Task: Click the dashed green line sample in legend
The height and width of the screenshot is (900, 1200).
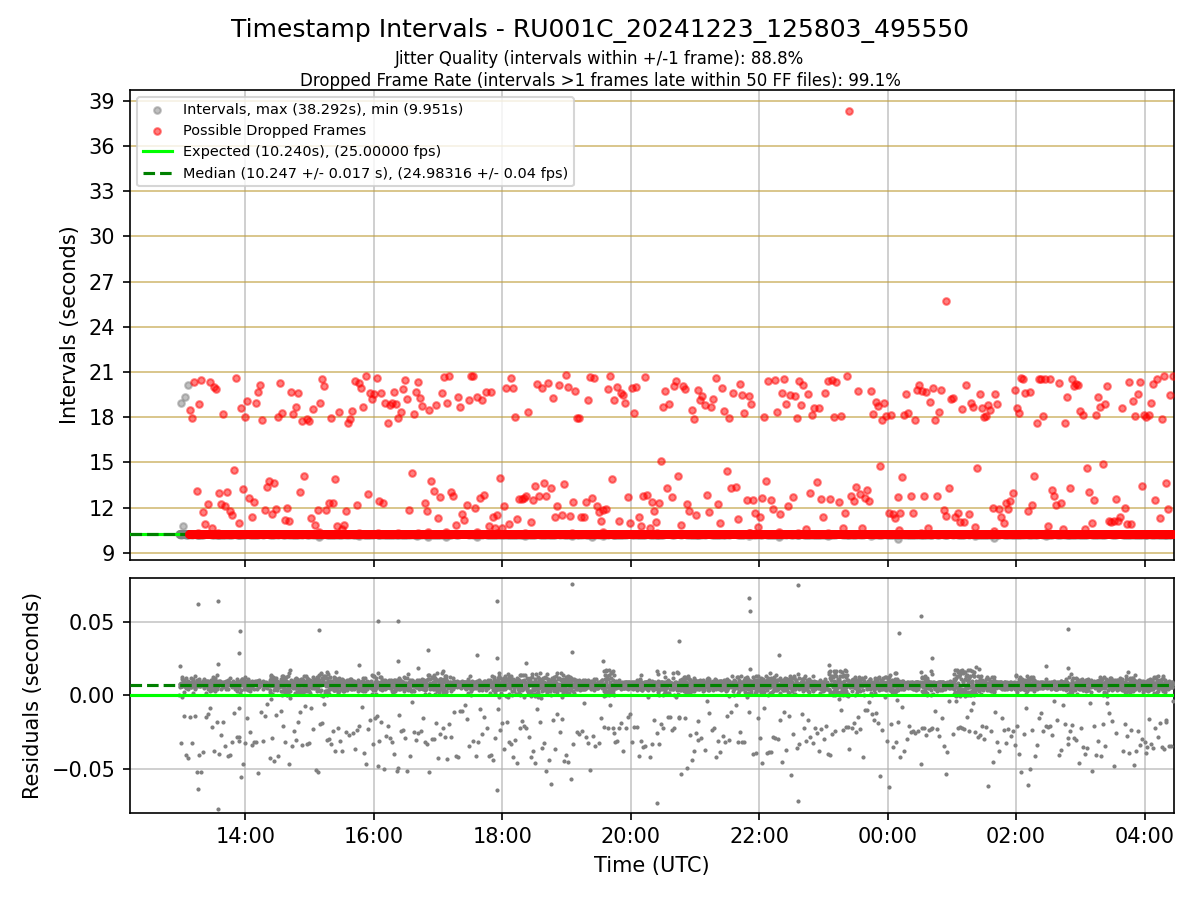Action: click(156, 174)
